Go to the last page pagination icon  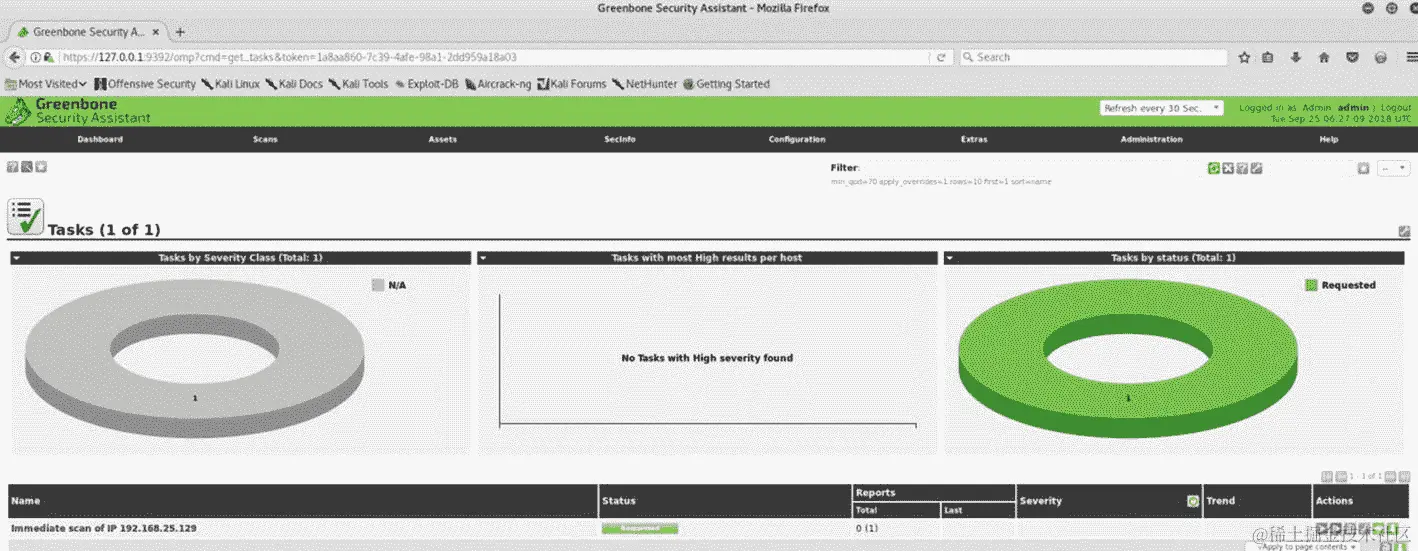coord(1404,477)
